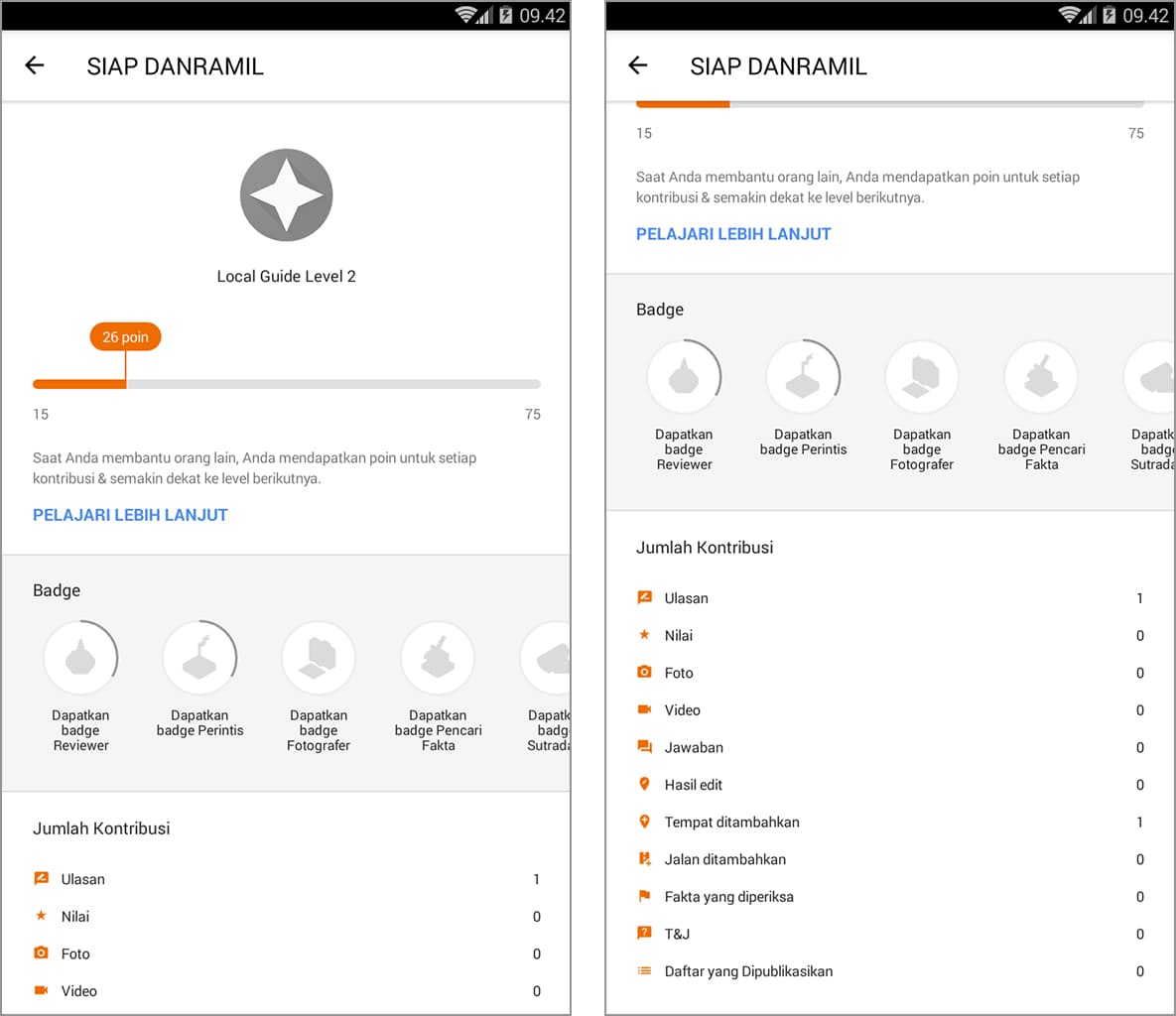Viewport: 1176px width, 1016px height.
Task: Tap 09.42 clock in left status bar
Action: point(542,15)
